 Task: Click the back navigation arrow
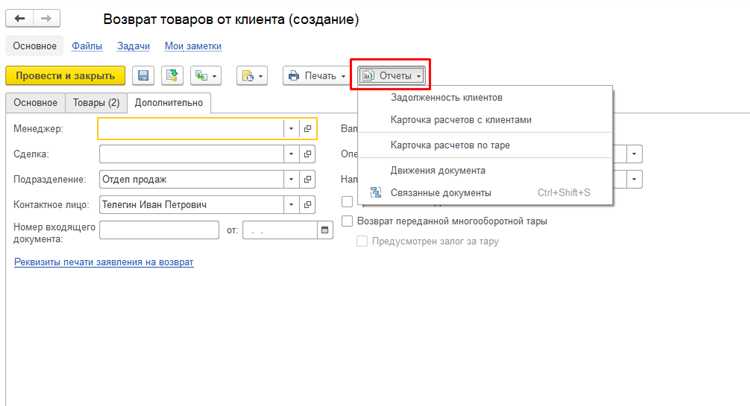(20, 19)
